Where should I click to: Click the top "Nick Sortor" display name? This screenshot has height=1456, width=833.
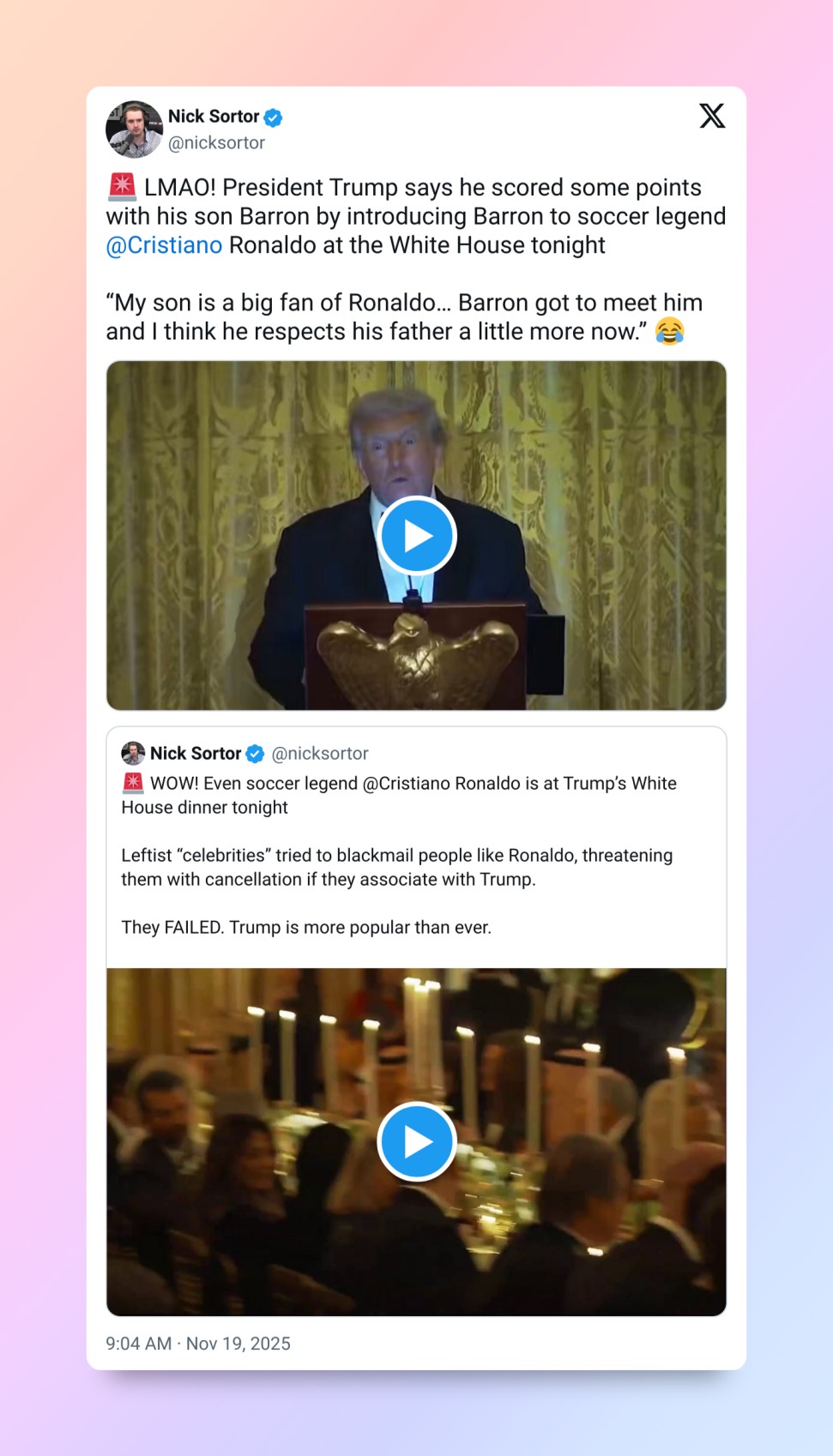click(x=214, y=117)
